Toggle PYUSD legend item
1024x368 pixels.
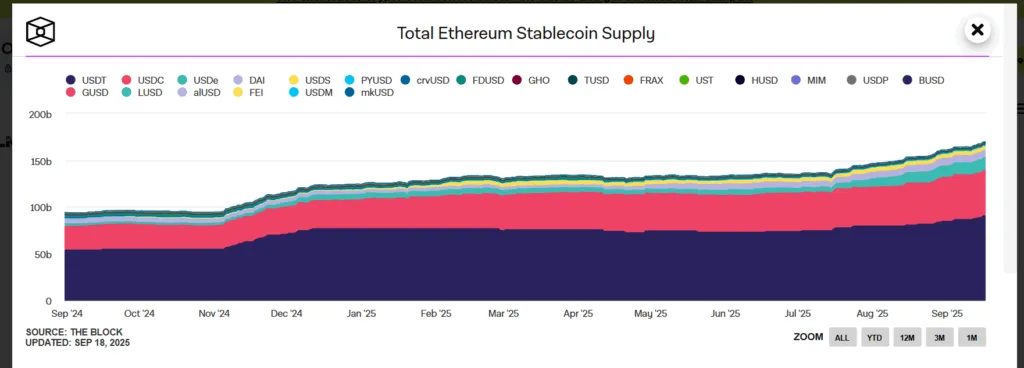coord(368,80)
